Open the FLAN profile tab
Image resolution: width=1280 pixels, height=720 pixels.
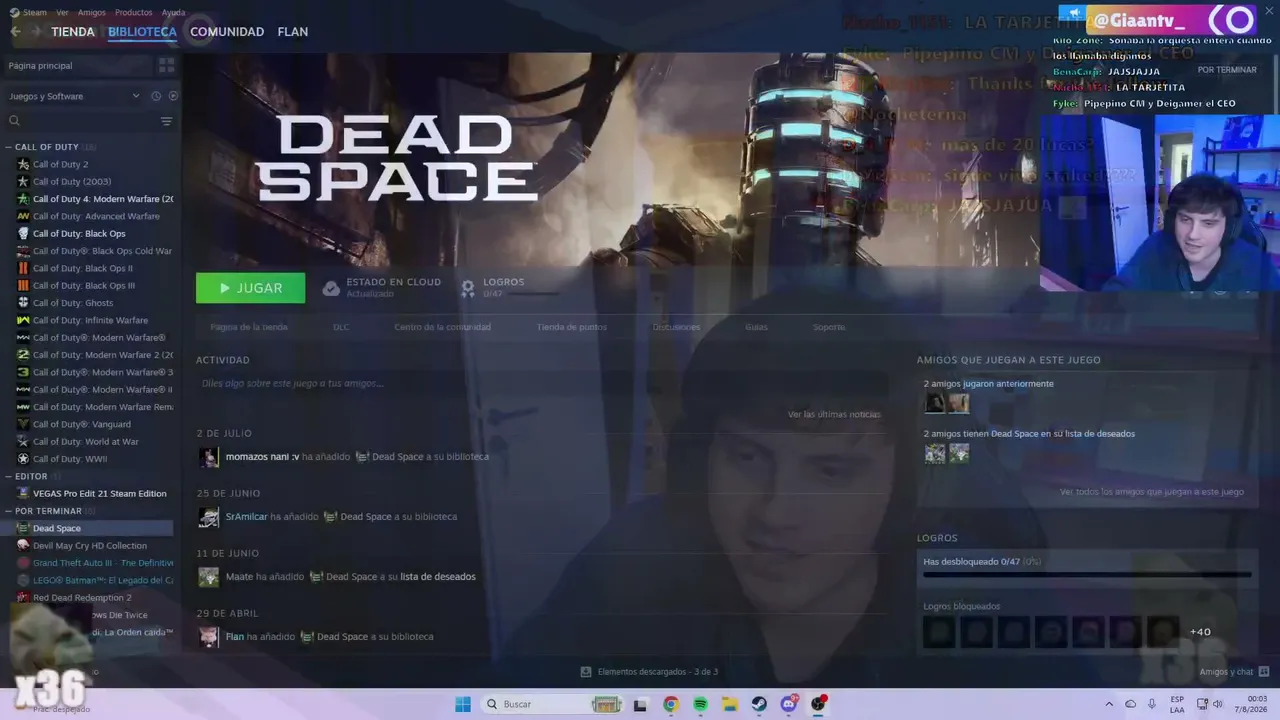293,32
